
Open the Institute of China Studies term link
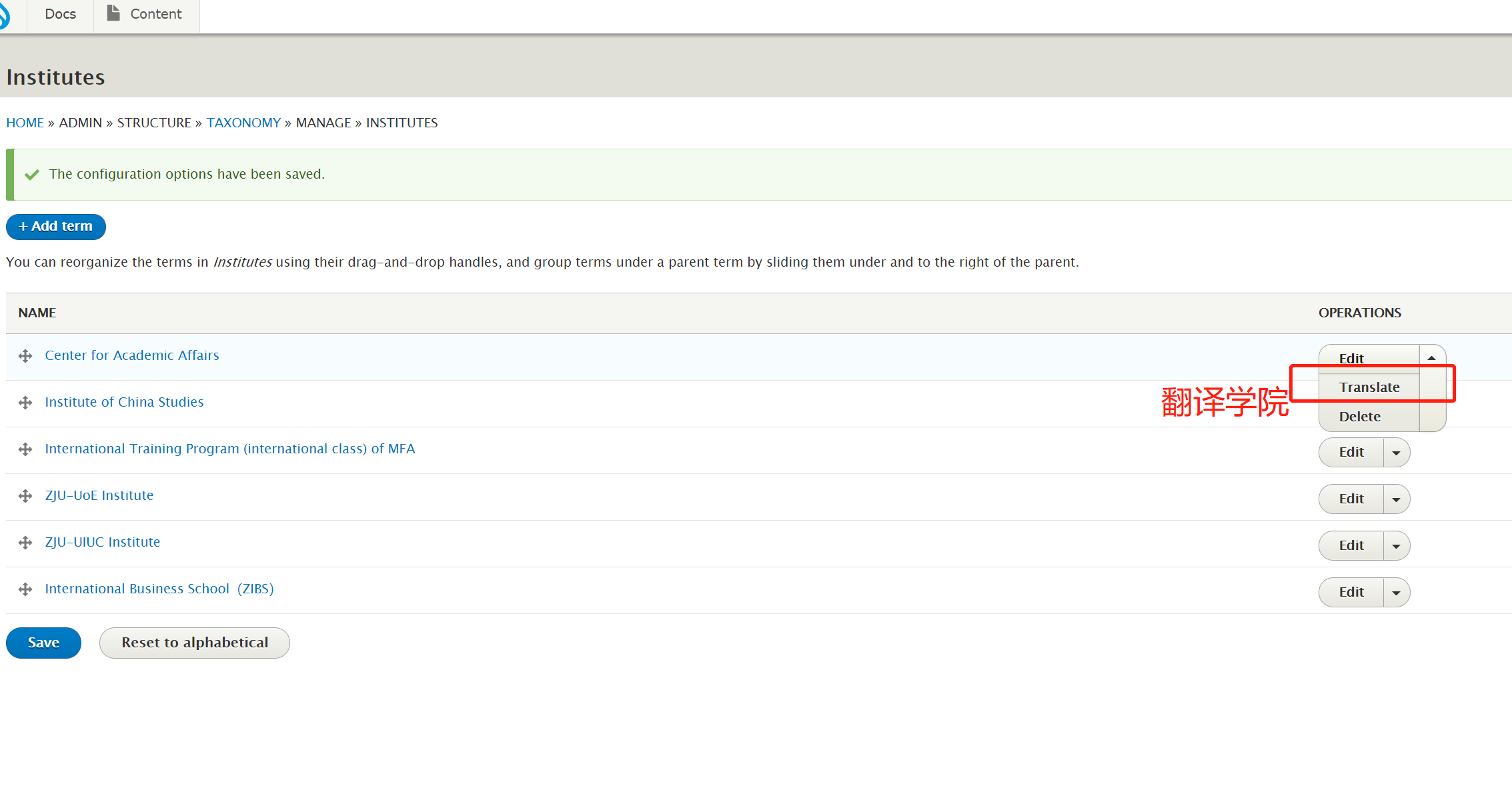point(124,402)
